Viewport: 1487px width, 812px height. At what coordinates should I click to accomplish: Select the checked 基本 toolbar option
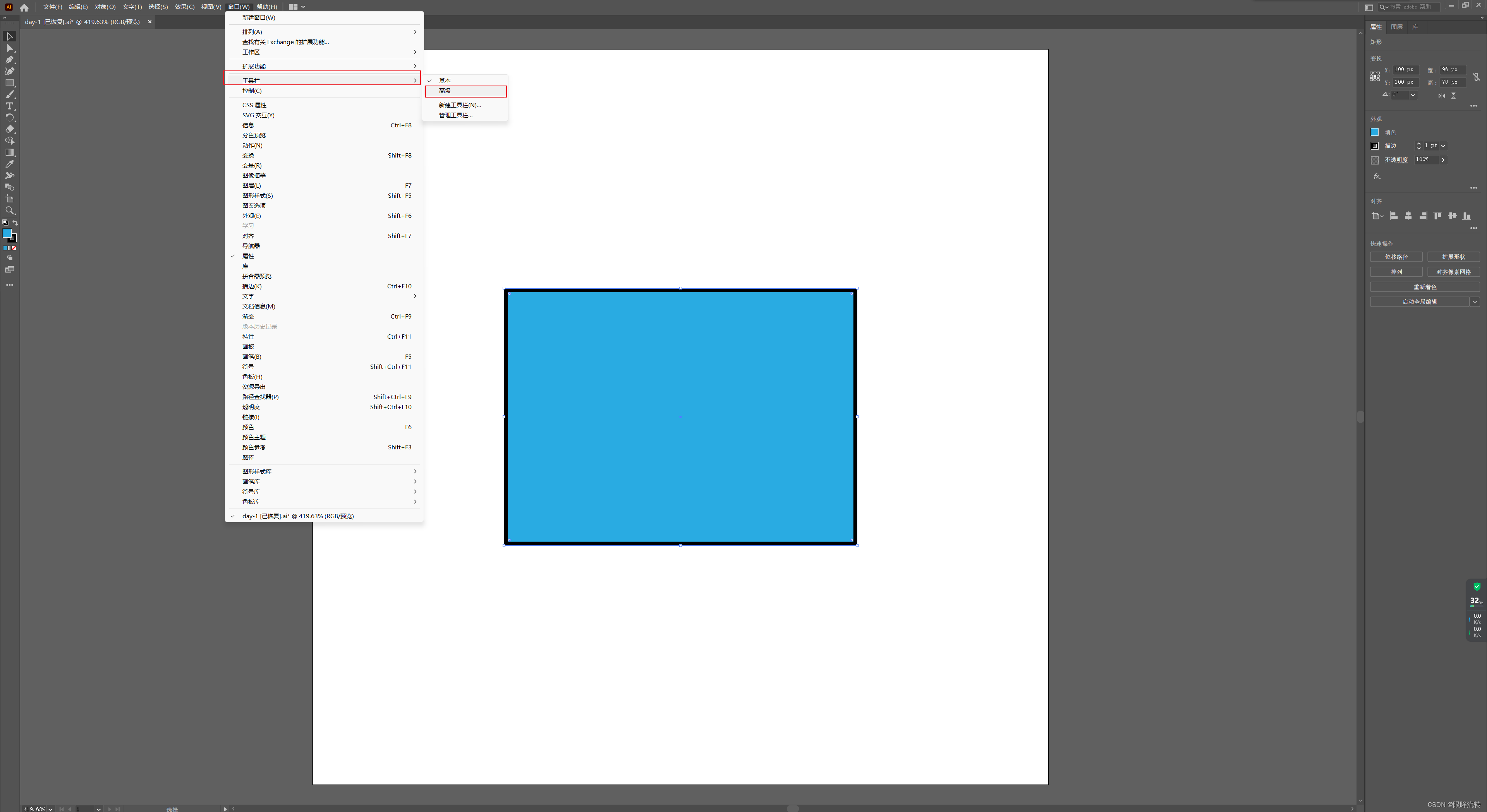pyautogui.click(x=466, y=81)
